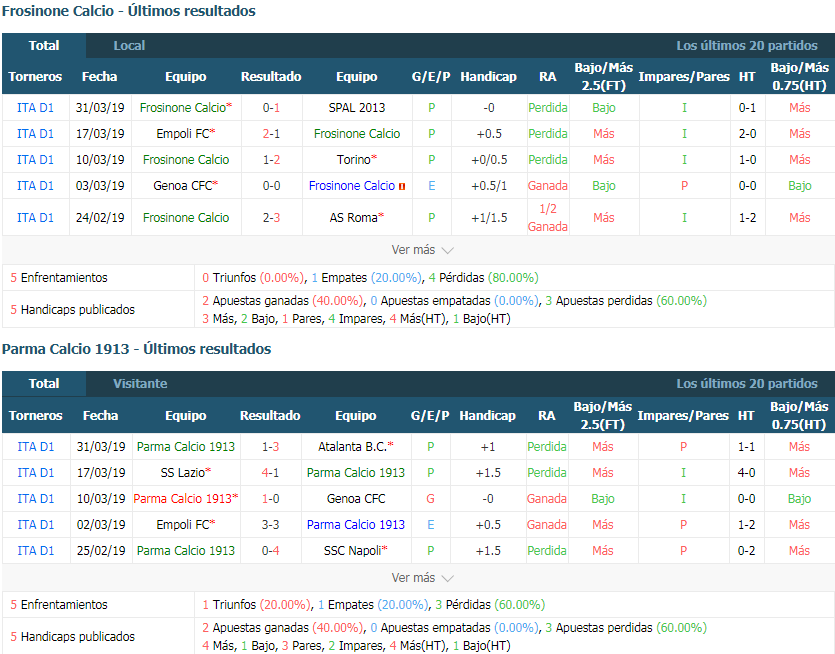The image size is (835, 654).
Task: Expand 'Ver más' under Frosinone Calcio results
Action: tap(422, 250)
